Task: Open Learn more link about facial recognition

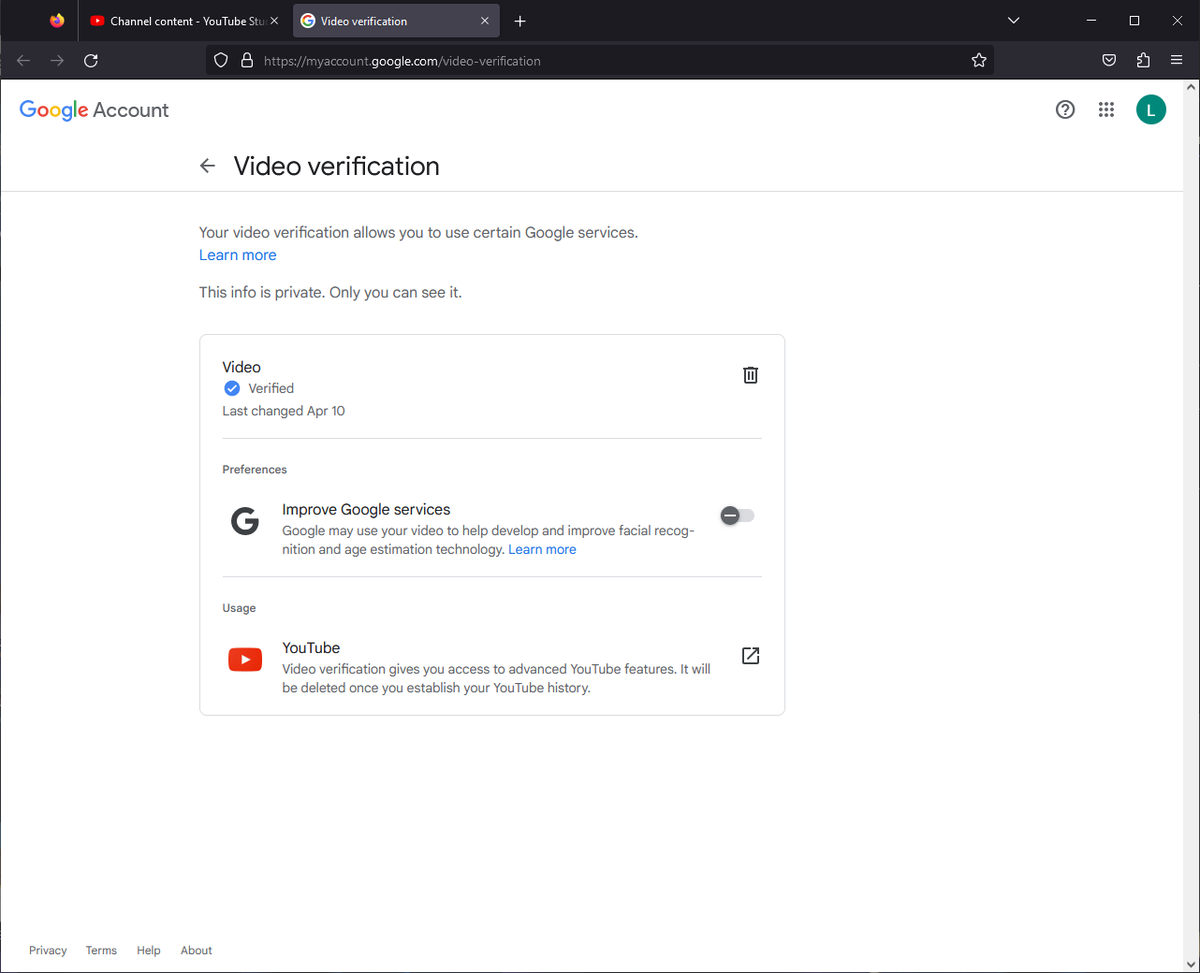Action: click(542, 549)
